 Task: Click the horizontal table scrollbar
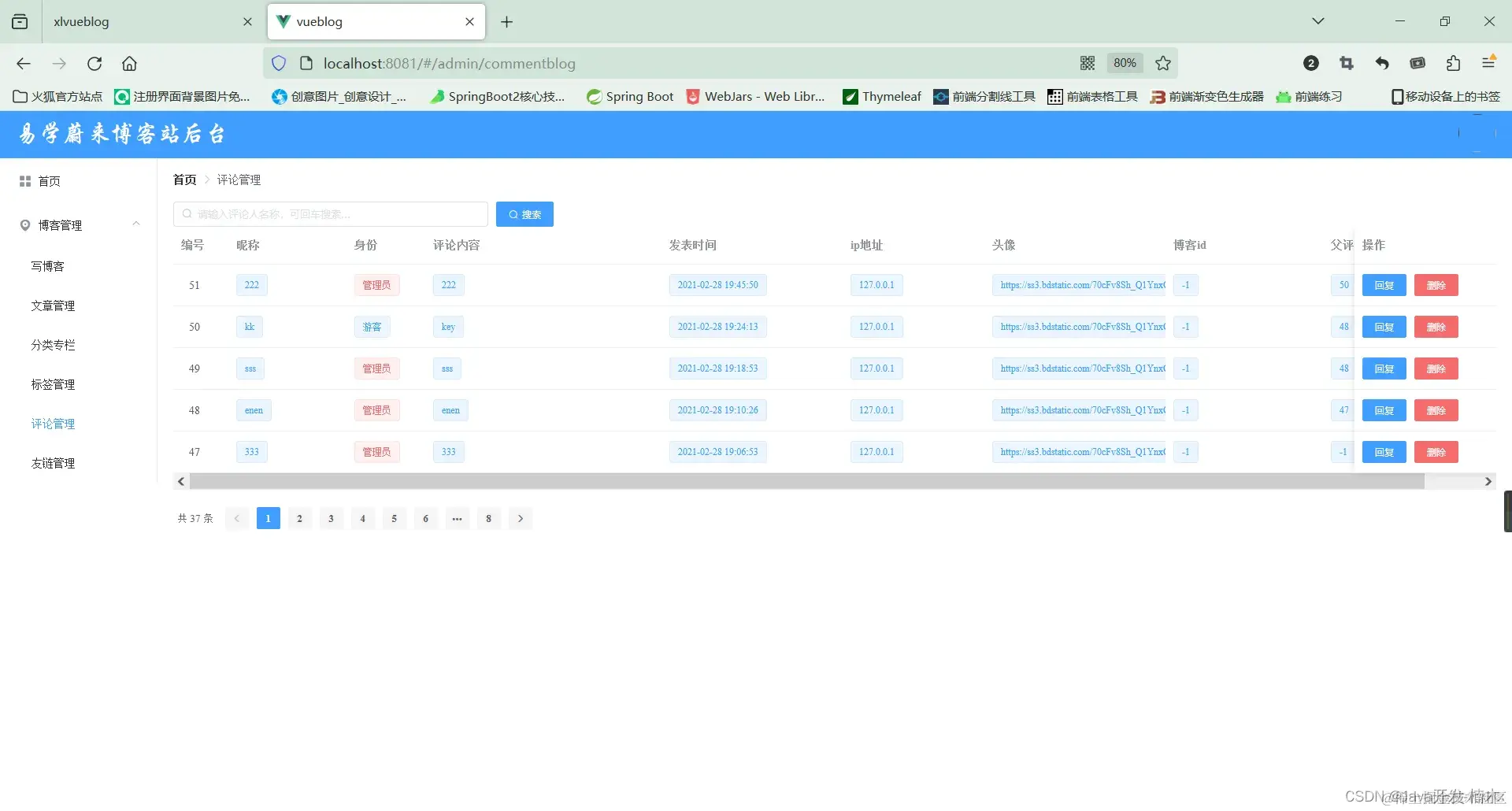(x=806, y=481)
